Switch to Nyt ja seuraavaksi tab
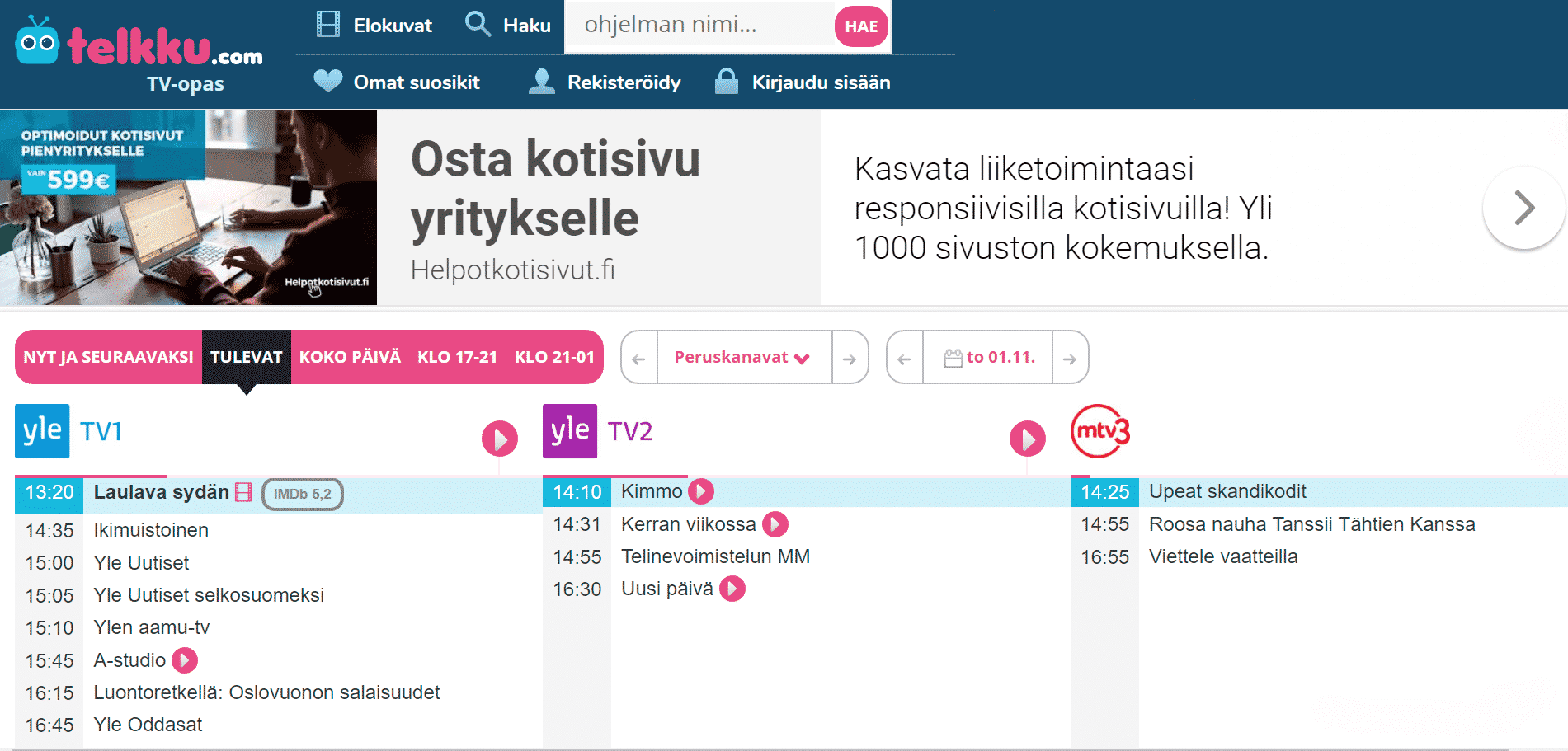This screenshot has width=1568, height=751. pyautogui.click(x=108, y=357)
